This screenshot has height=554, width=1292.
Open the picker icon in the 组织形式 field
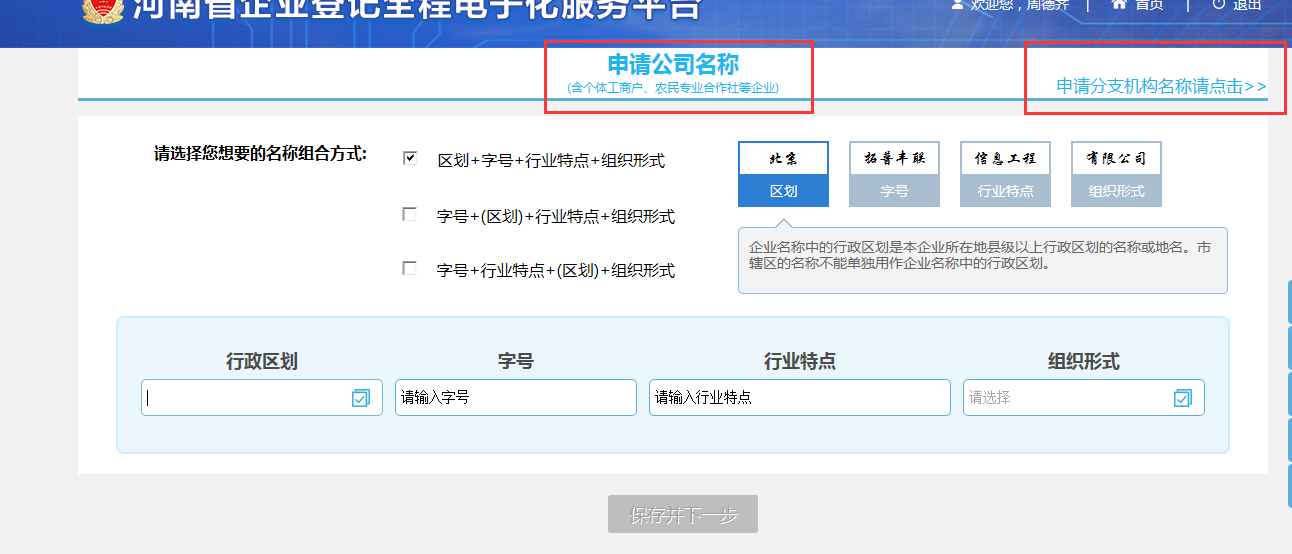pyautogui.click(x=1182, y=398)
